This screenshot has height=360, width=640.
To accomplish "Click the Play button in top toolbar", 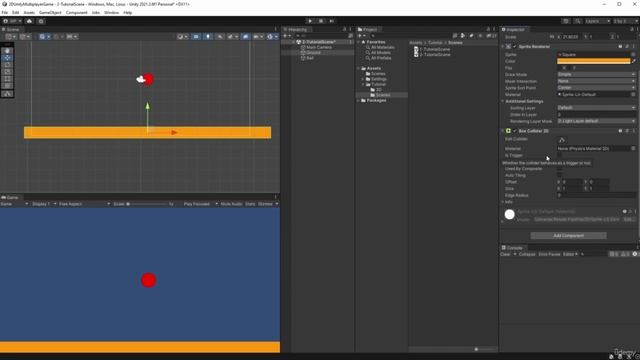I will coord(310,21).
